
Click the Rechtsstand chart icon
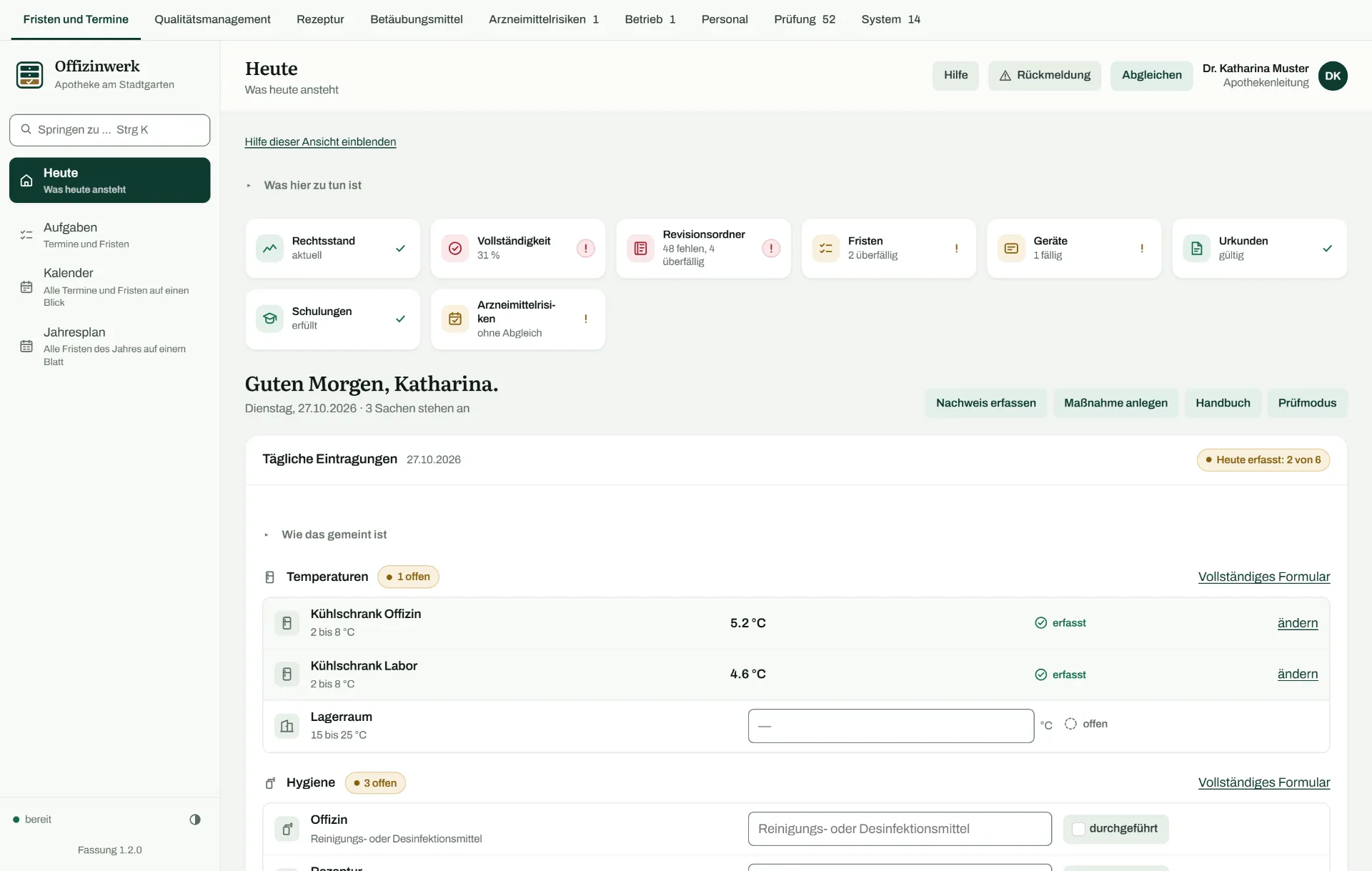point(269,248)
